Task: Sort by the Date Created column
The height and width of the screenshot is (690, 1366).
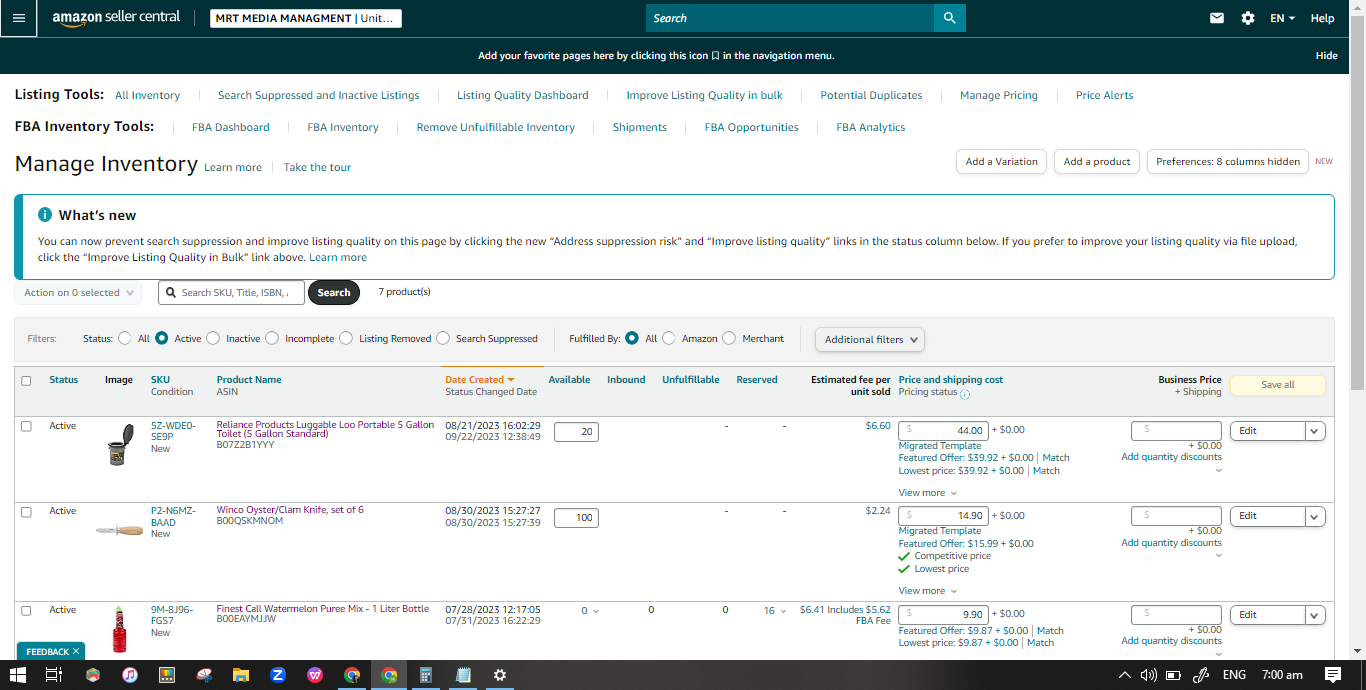Action: 479,380
